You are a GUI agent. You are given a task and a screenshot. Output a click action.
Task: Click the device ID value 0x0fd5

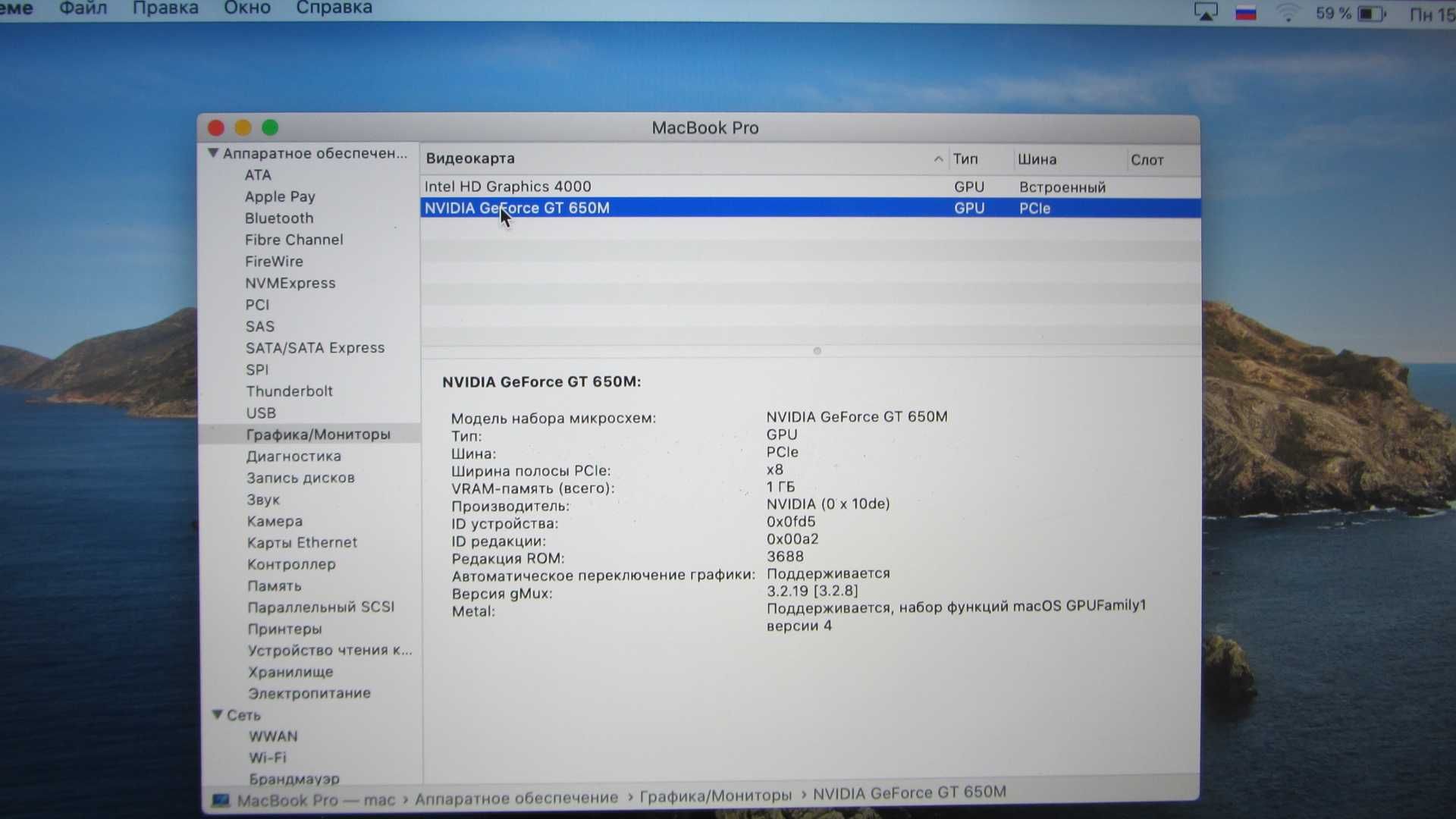pos(791,522)
